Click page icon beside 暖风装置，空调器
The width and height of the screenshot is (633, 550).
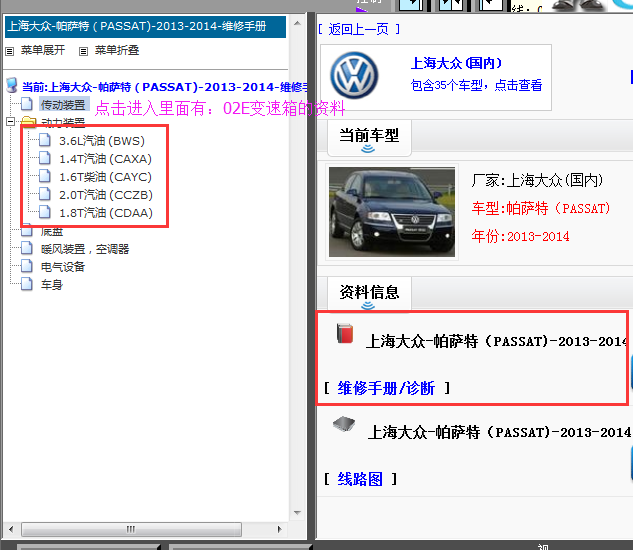27,248
